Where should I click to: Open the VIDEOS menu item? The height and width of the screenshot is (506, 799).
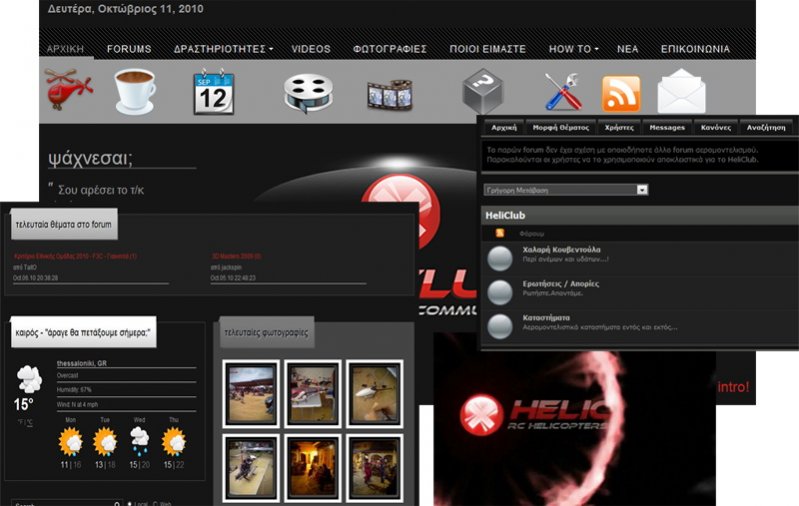click(x=311, y=49)
